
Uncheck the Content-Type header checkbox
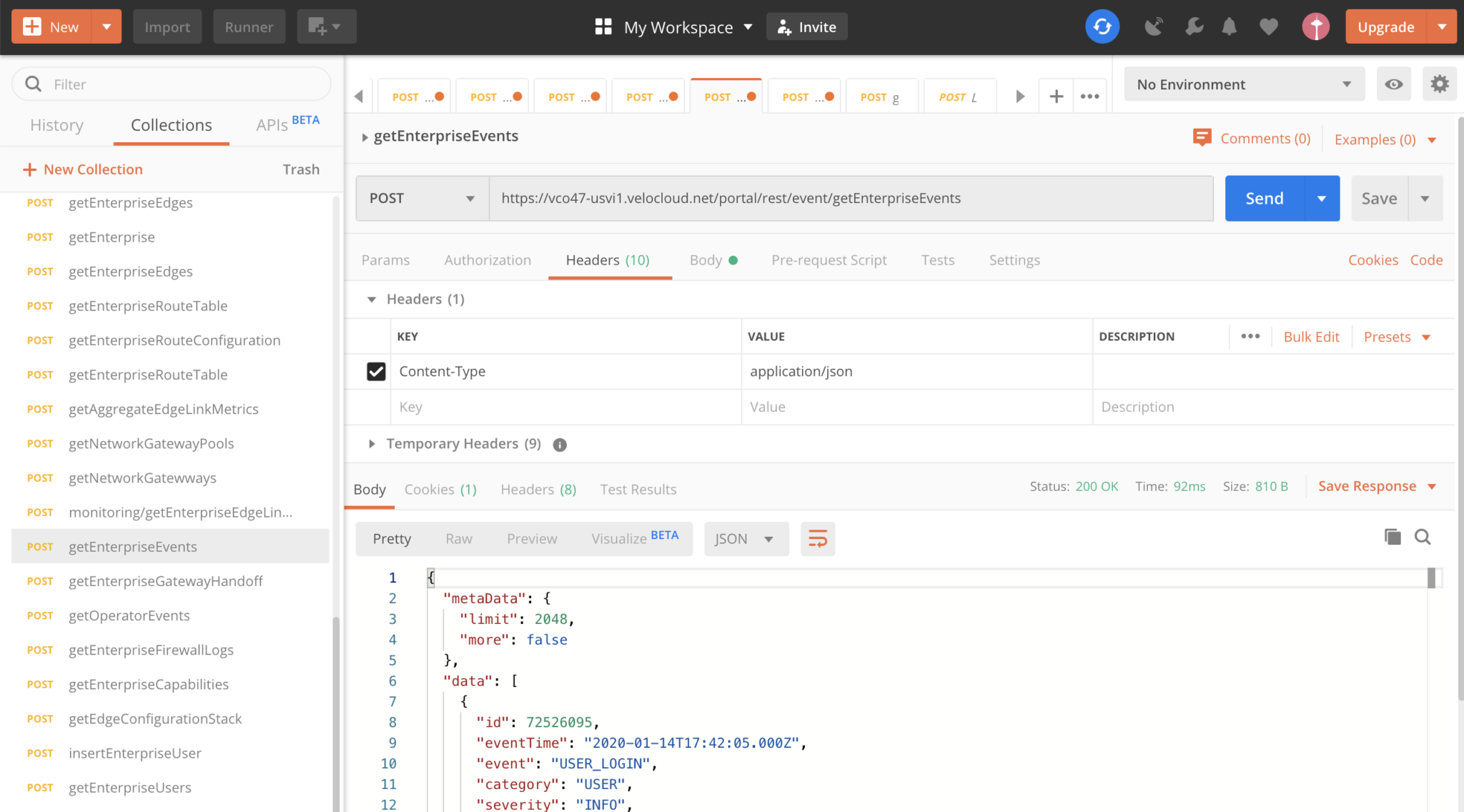pyautogui.click(x=377, y=371)
